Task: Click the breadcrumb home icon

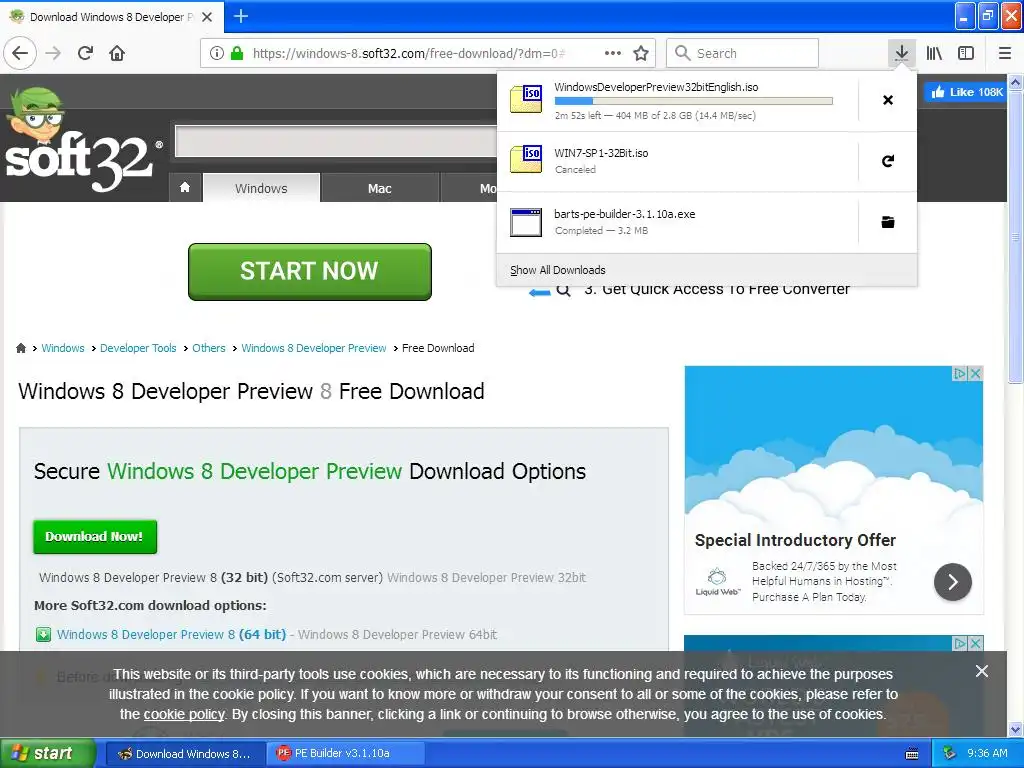Action: tap(21, 348)
